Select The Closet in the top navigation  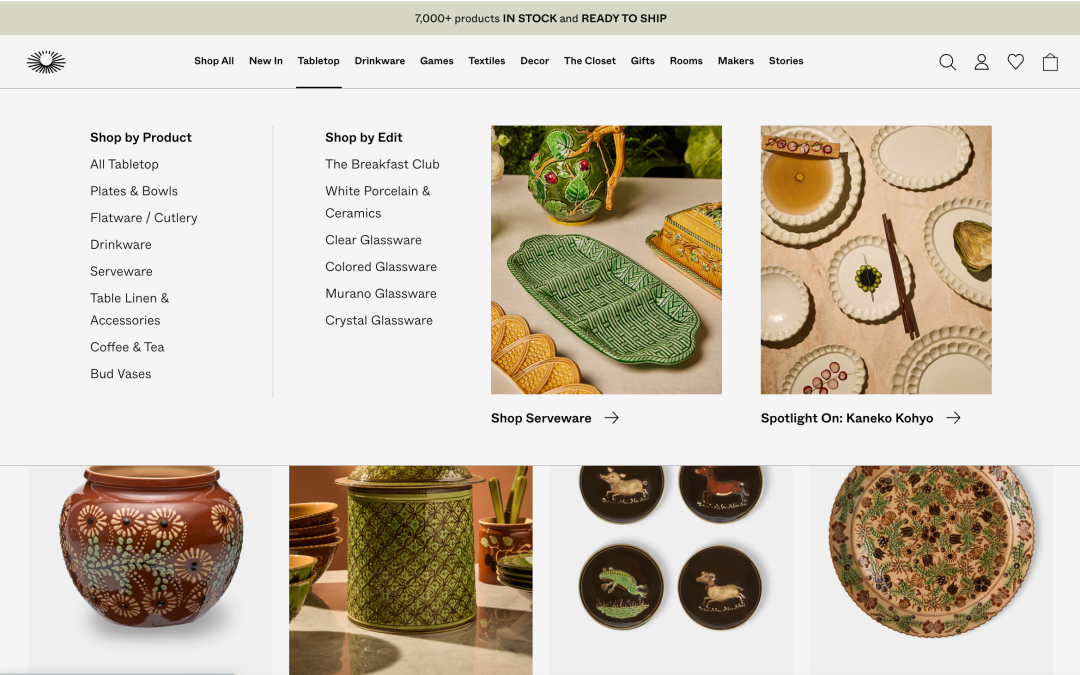pos(590,61)
